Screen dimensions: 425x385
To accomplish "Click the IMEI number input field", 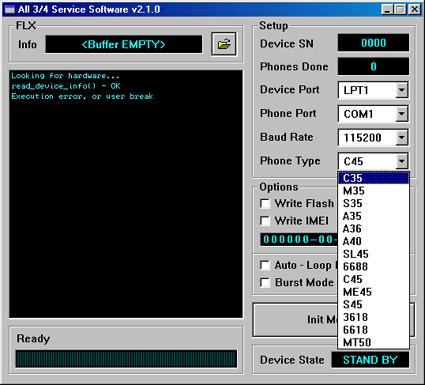I will [299, 239].
